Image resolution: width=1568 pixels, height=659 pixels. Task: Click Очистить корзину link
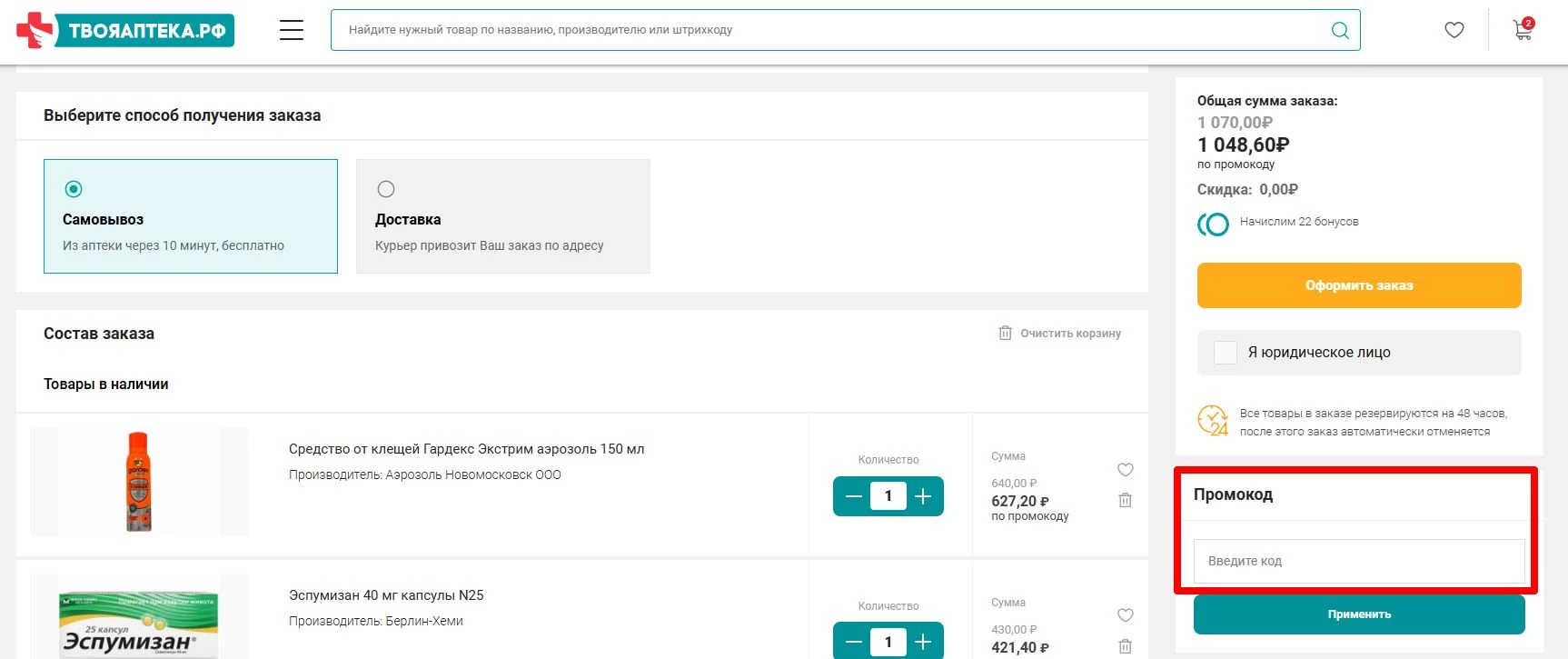[x=1060, y=334]
